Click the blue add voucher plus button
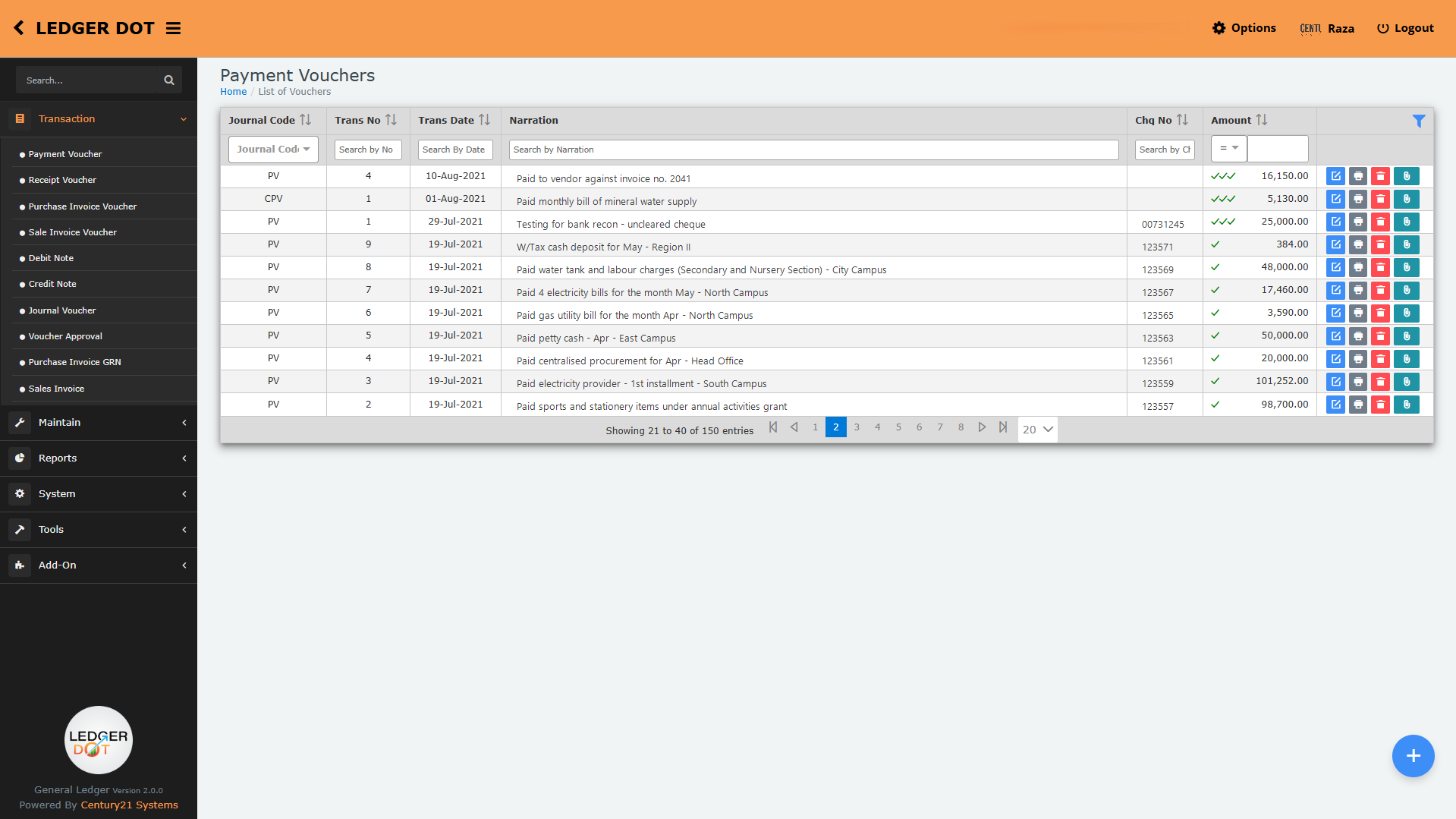 (x=1413, y=756)
